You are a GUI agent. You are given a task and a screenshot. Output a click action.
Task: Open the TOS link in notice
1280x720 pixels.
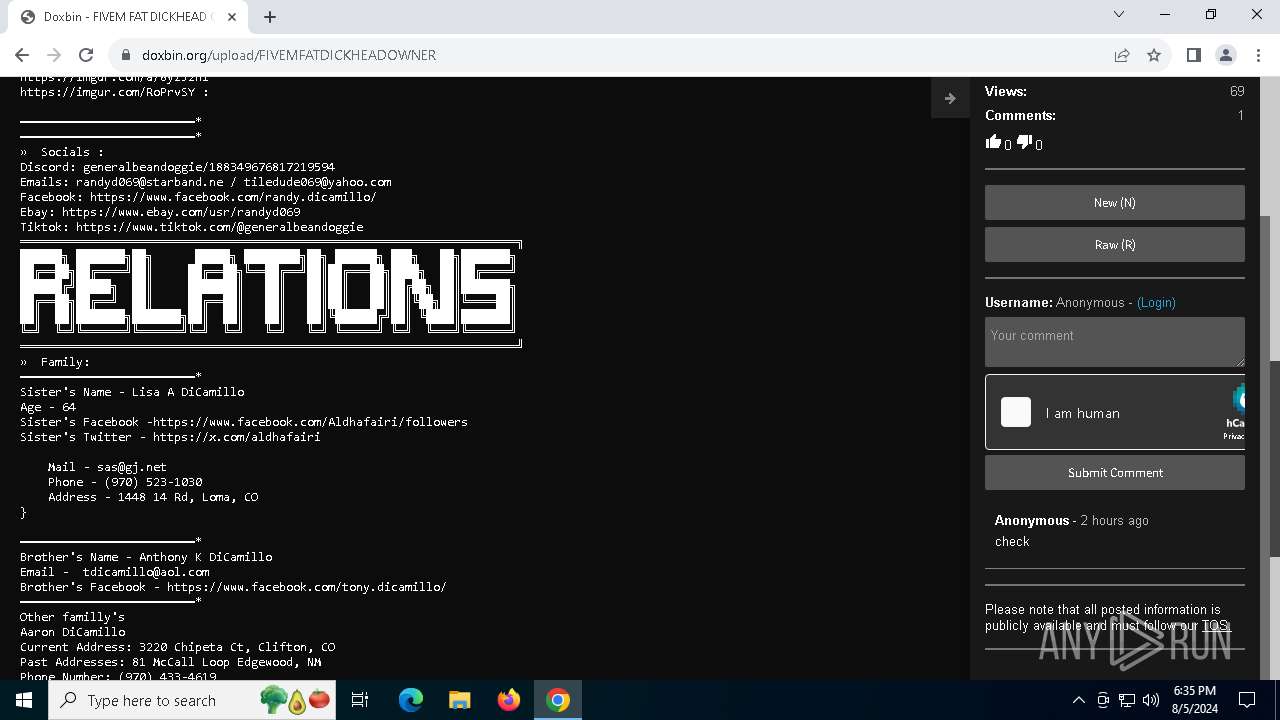tap(1214, 626)
